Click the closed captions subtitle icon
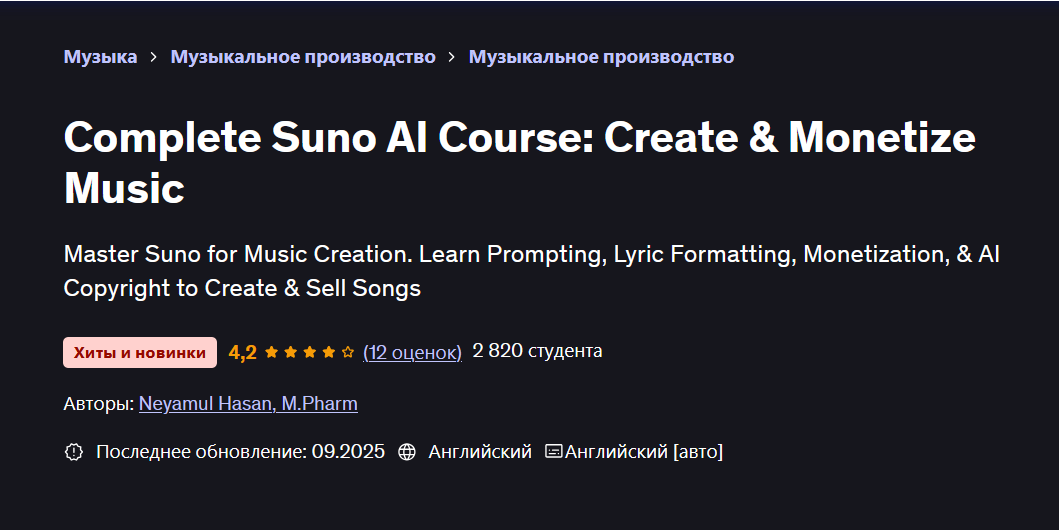This screenshot has height=531, width=1059. pos(553,452)
